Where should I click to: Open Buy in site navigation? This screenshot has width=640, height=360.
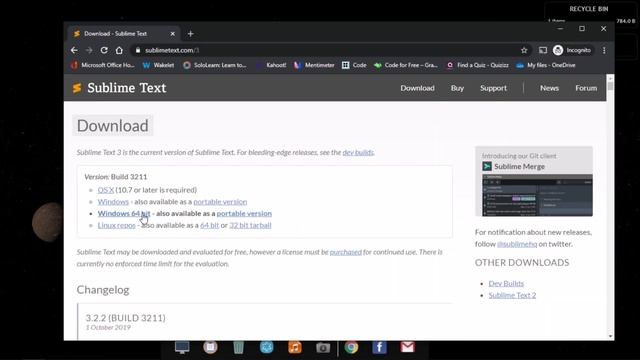click(457, 88)
